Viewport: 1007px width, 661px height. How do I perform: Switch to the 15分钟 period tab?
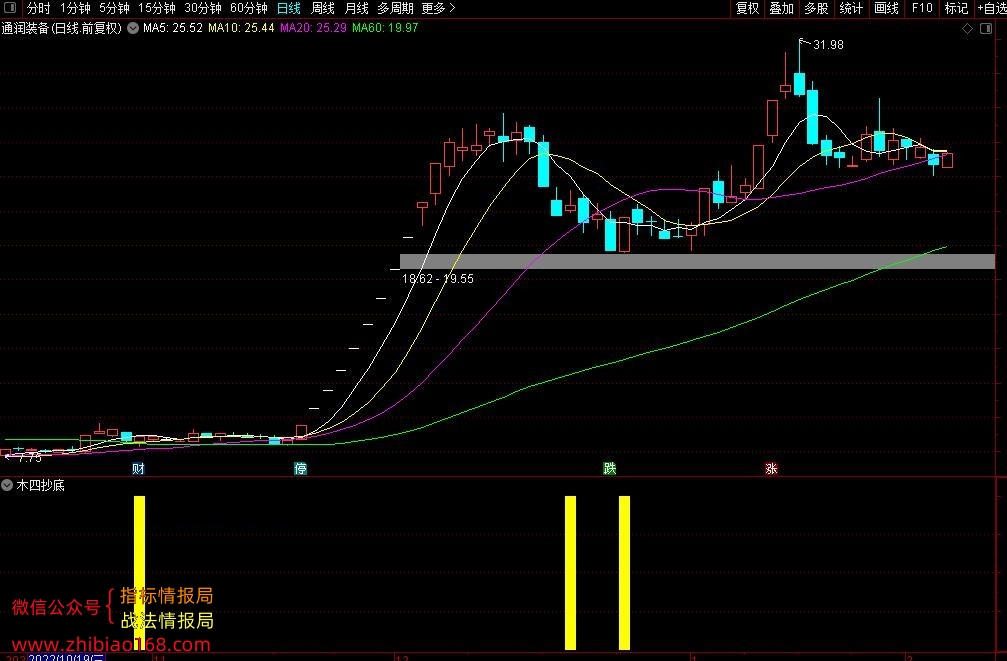(157, 8)
